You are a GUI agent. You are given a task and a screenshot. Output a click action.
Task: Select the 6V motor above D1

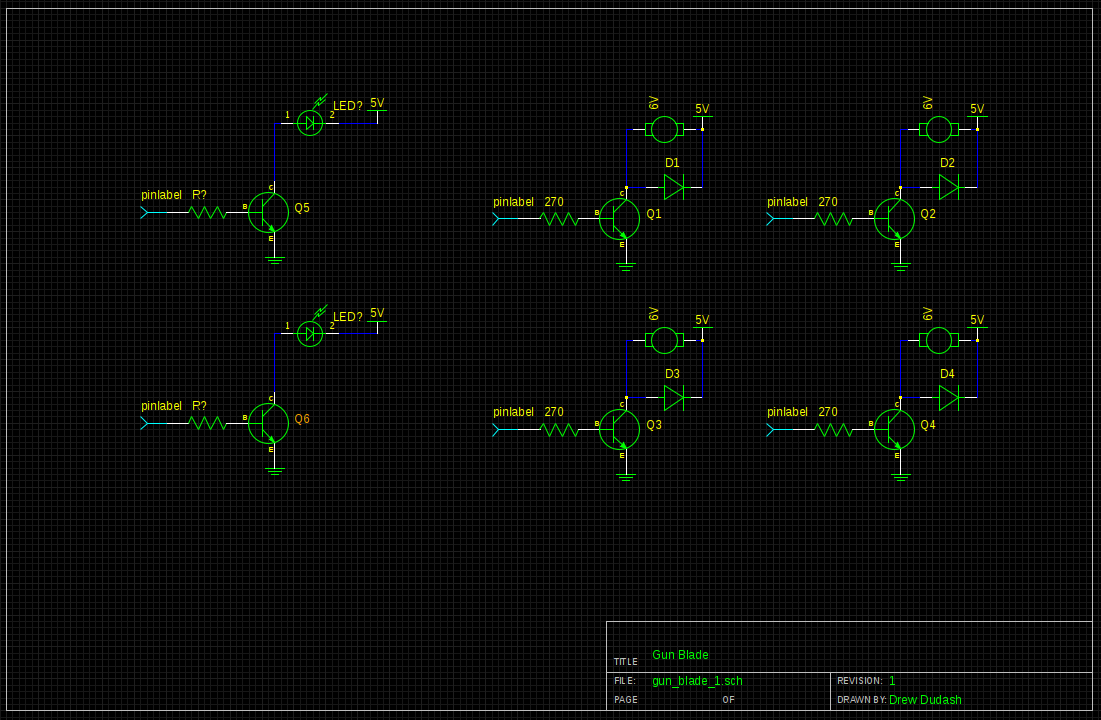point(664,129)
